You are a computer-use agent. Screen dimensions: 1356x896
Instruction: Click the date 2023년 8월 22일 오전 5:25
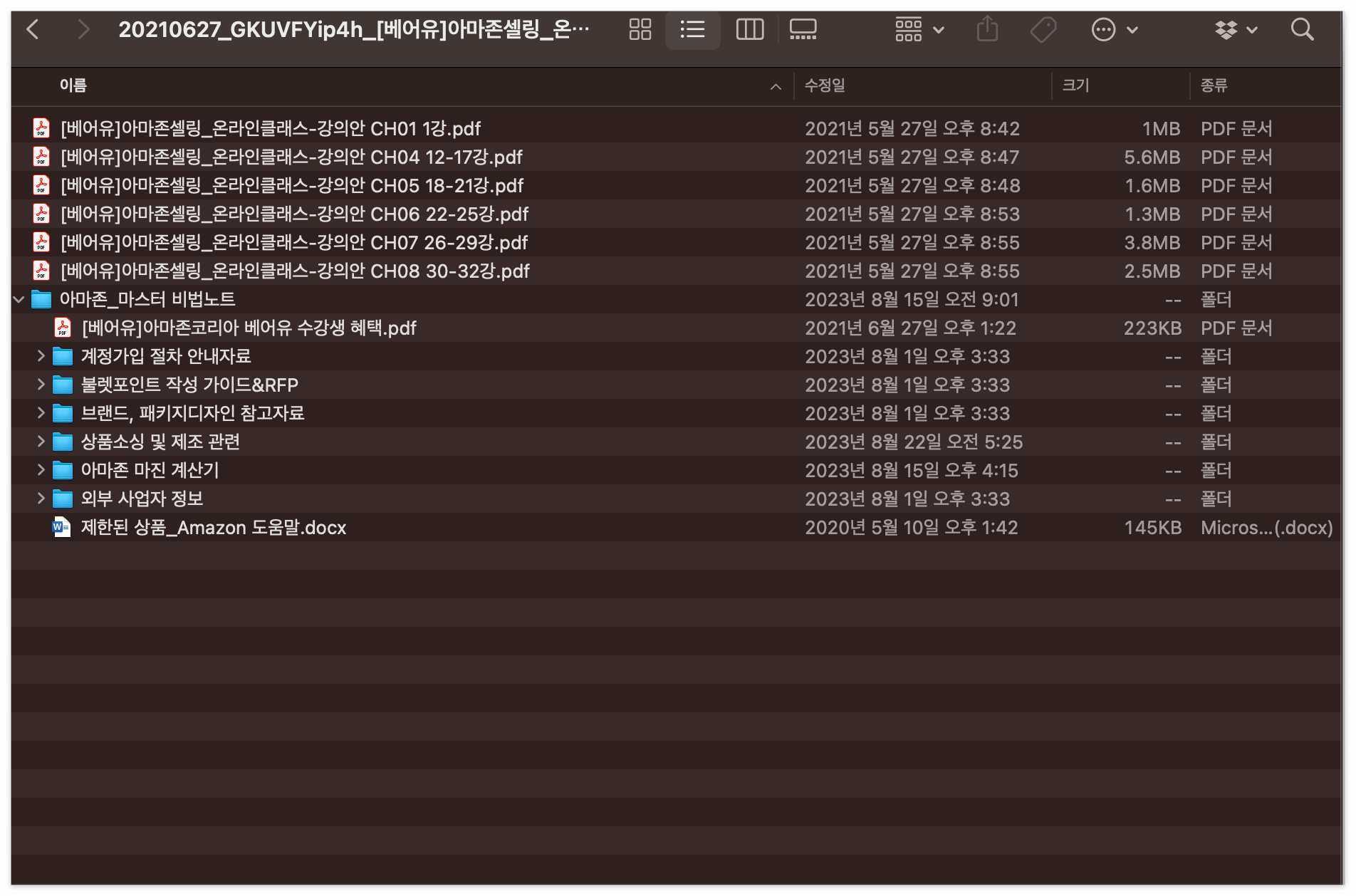[914, 442]
